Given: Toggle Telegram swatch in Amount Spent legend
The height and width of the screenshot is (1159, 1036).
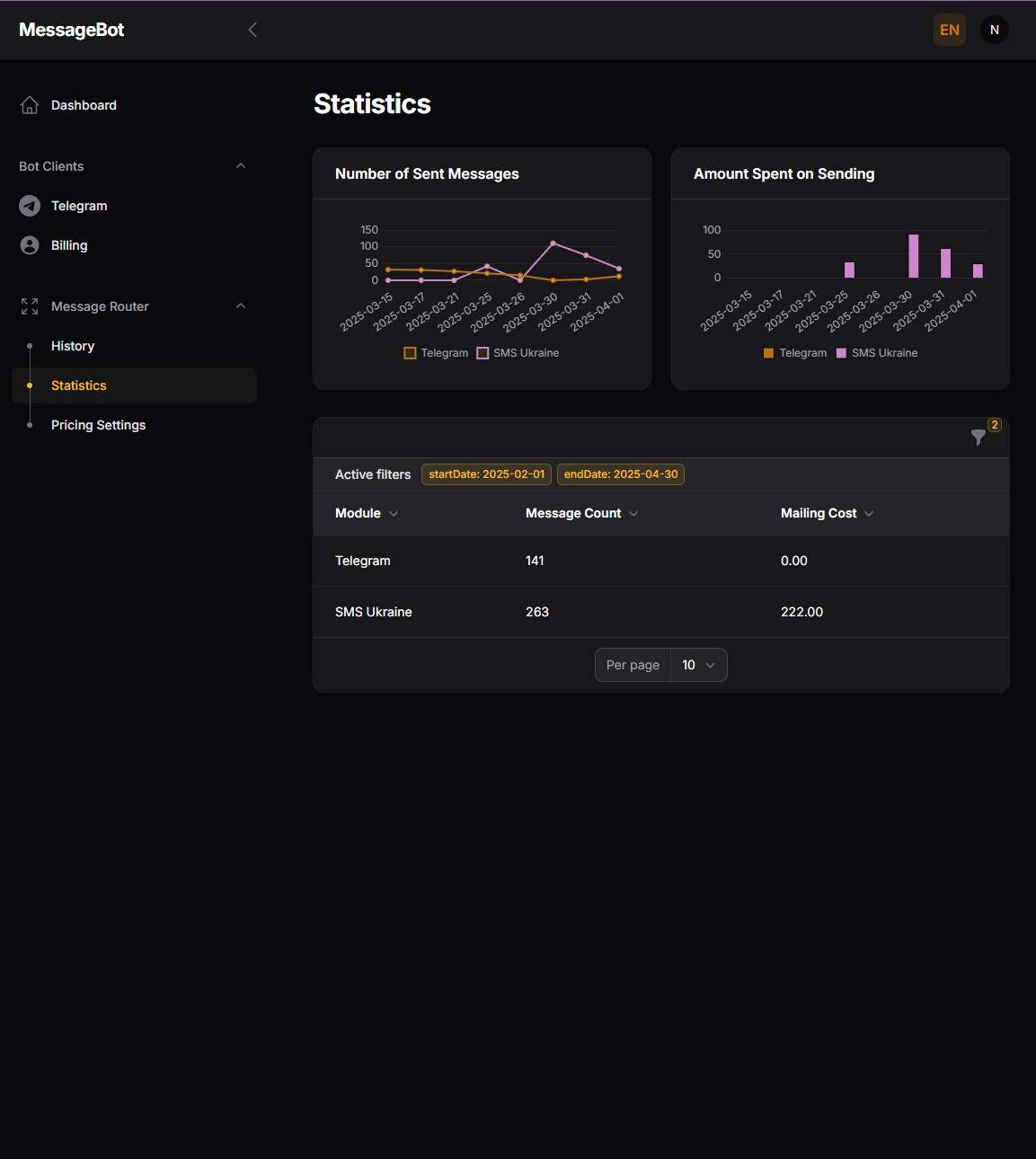Looking at the screenshot, I should 768,353.
